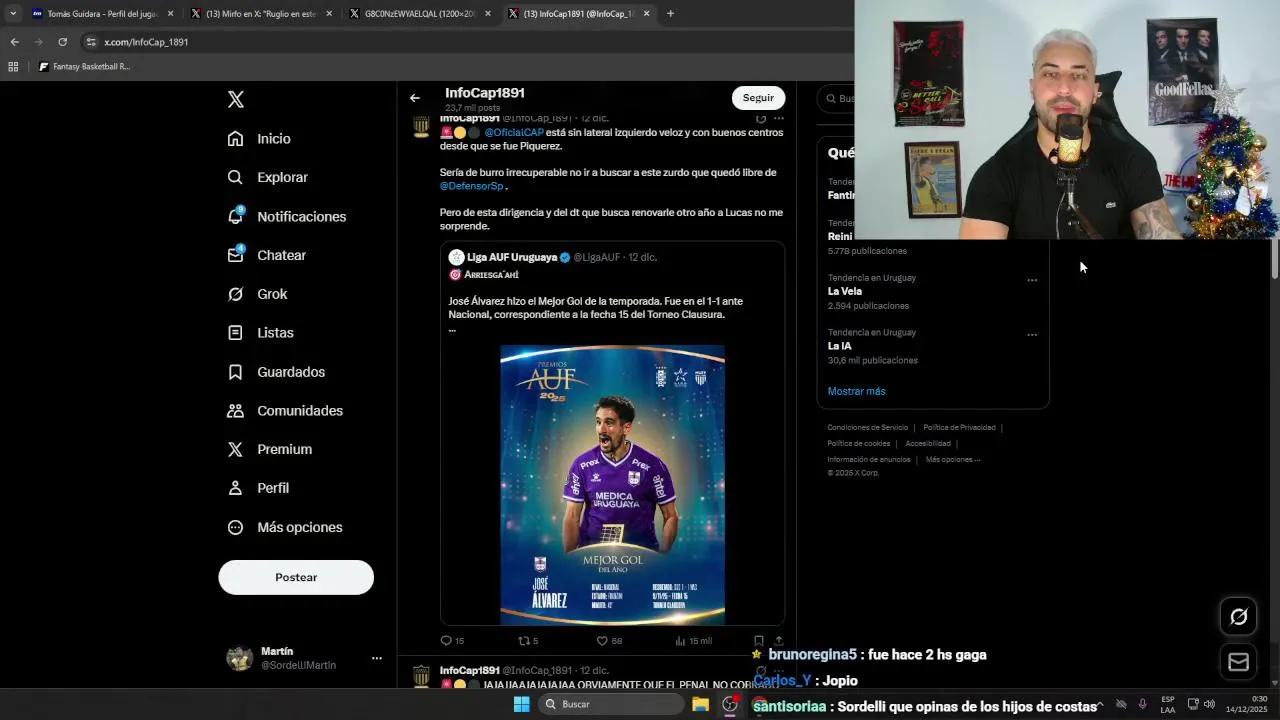
Task: Bookmark the José Álvarez quoted post
Action: click(758, 641)
